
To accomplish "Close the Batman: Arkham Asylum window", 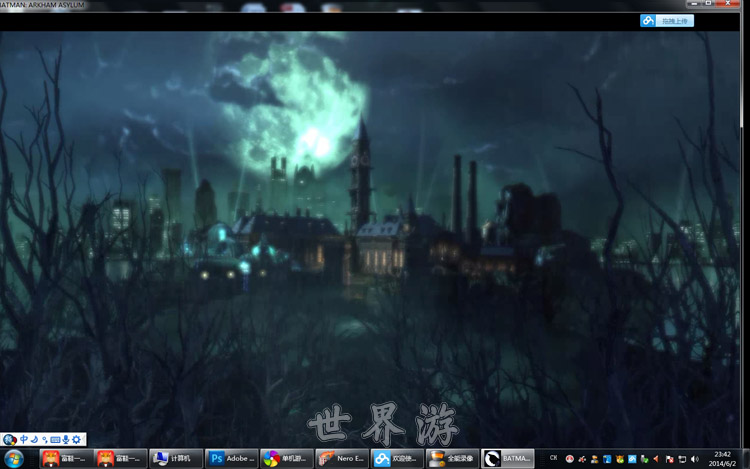I will pos(728,3).
